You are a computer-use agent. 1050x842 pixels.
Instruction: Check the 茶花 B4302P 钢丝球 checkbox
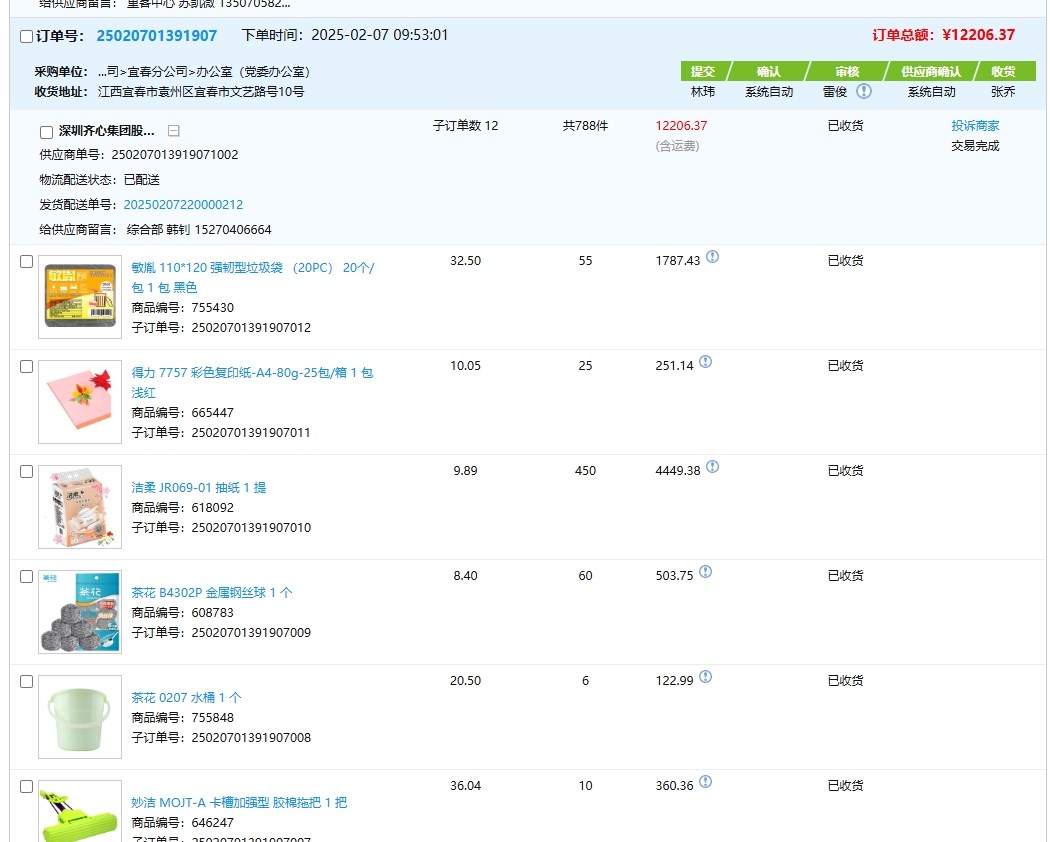click(27, 576)
